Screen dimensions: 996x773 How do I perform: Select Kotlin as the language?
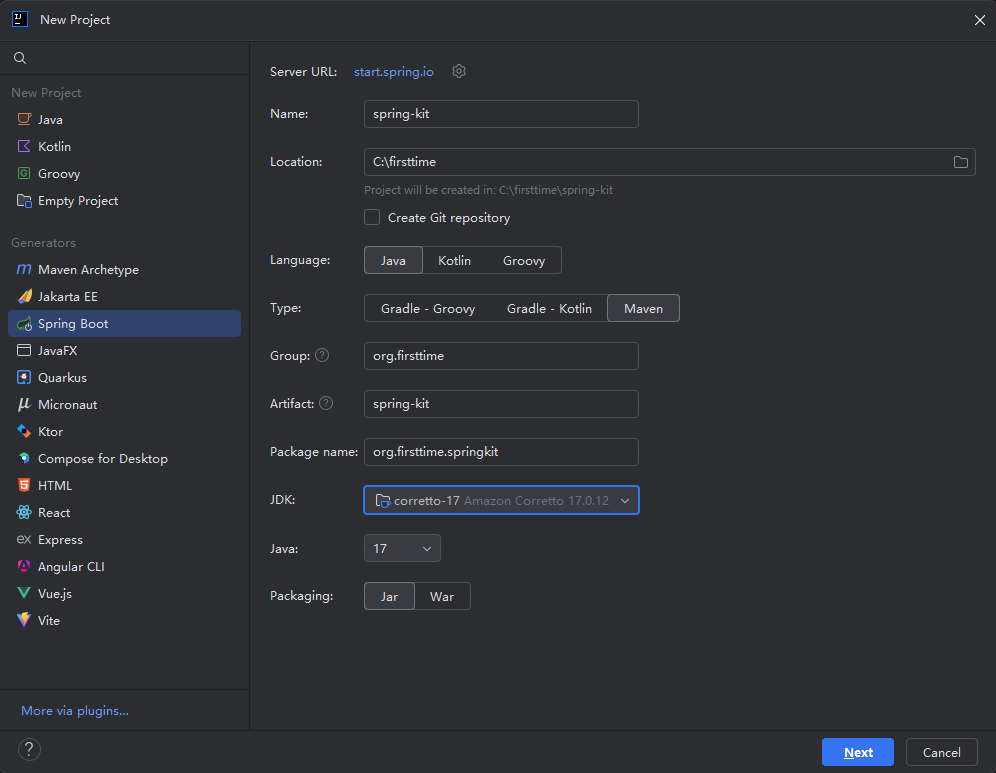pyautogui.click(x=454, y=260)
